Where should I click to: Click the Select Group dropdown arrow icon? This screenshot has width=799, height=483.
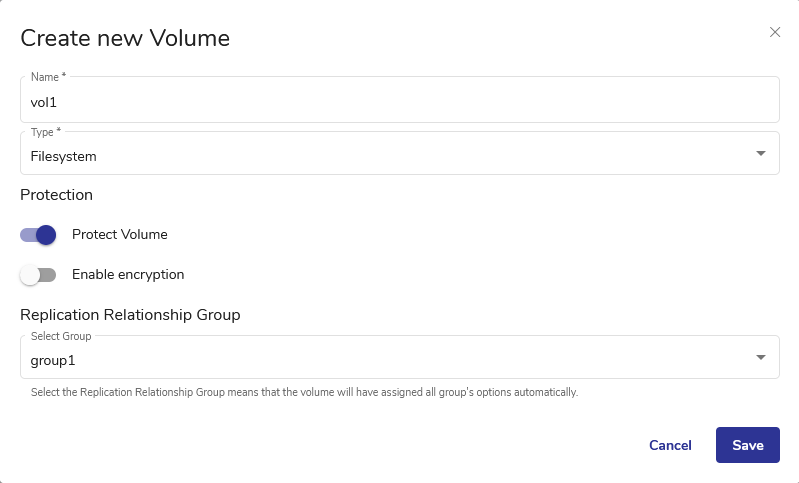click(x=761, y=358)
